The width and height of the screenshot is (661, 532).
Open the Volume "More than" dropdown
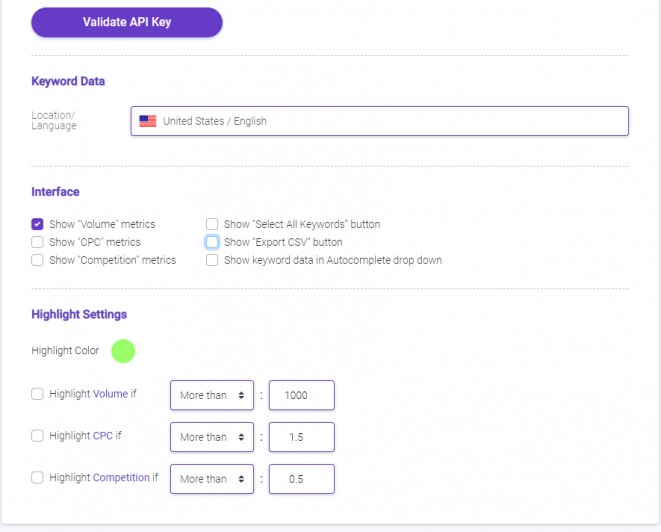pyautogui.click(x=212, y=395)
